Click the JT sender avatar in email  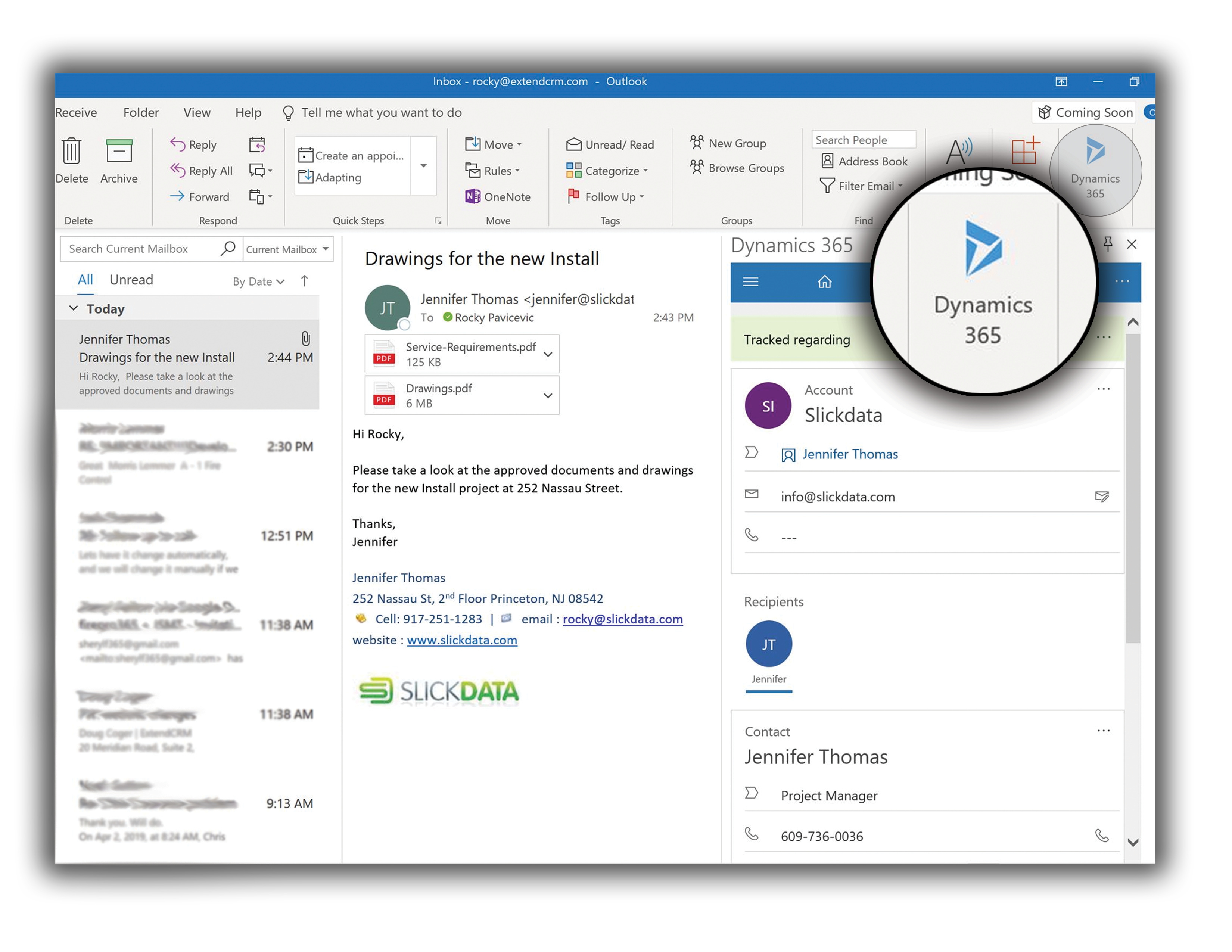(388, 308)
